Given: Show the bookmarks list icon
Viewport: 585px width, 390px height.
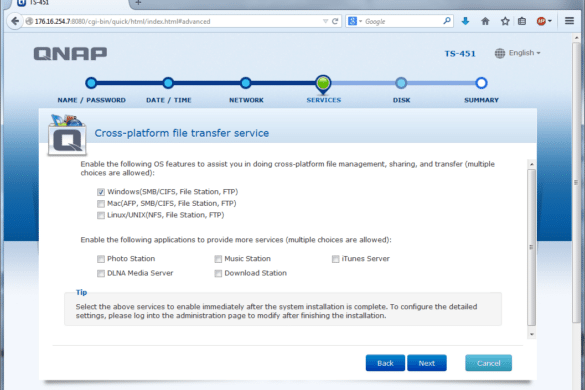Looking at the screenshot, I should (x=522, y=21).
